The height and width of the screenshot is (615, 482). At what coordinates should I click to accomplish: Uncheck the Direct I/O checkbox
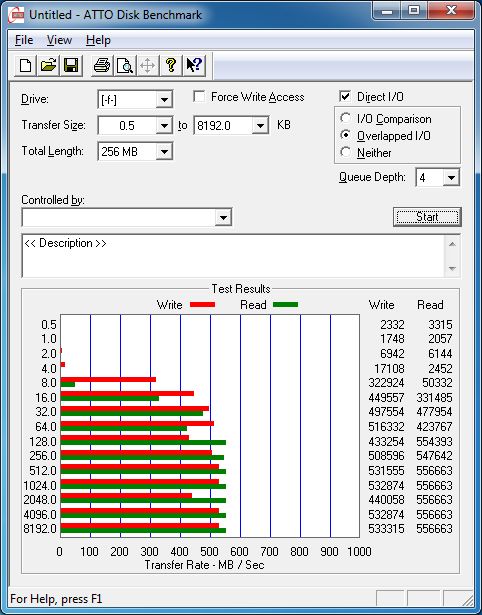(345, 96)
